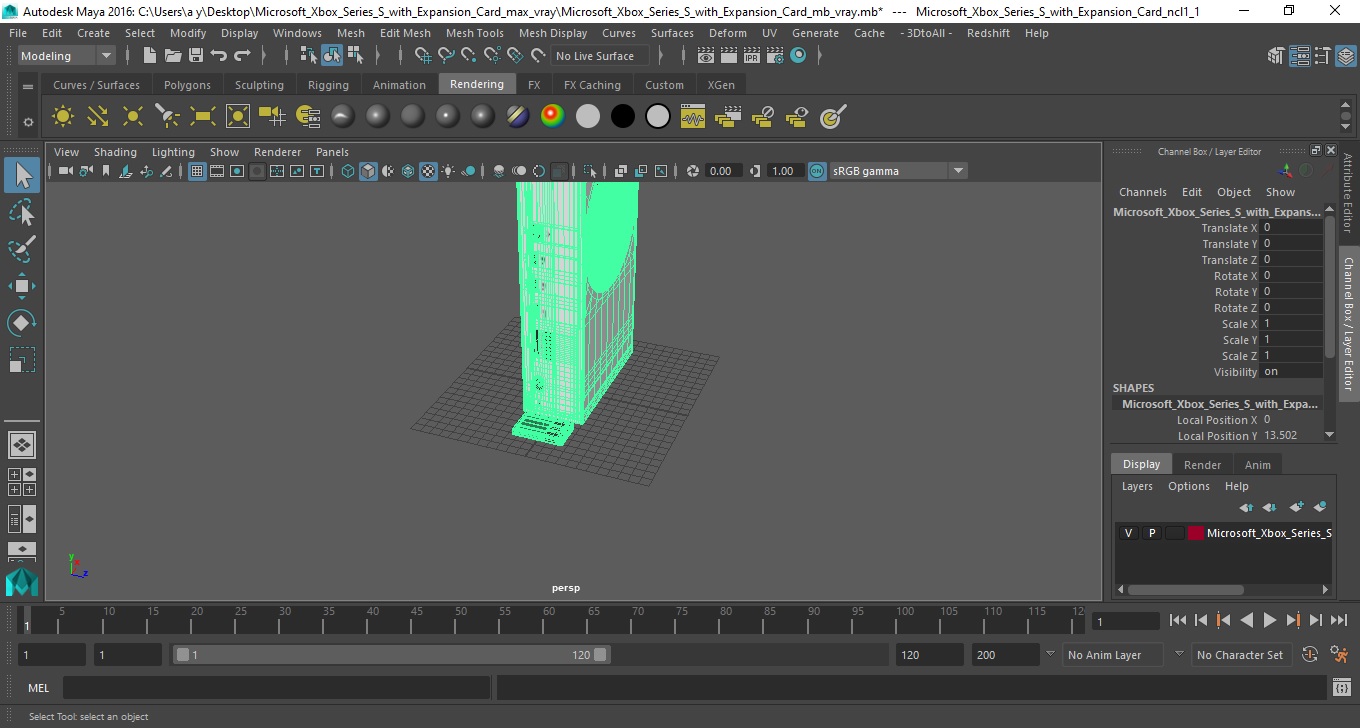Open the layer editor Options menu

(1189, 486)
